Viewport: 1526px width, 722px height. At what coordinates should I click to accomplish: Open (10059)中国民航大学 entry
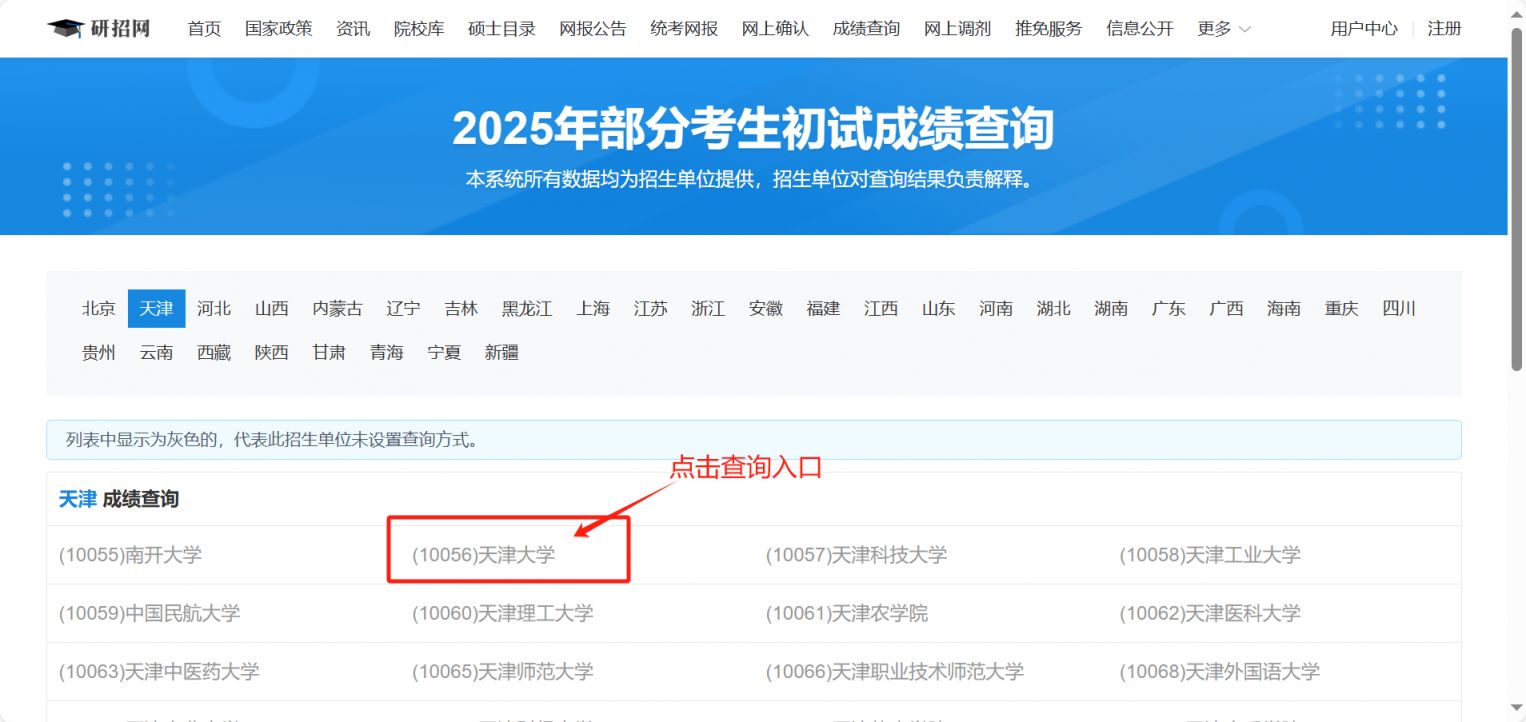click(x=150, y=613)
